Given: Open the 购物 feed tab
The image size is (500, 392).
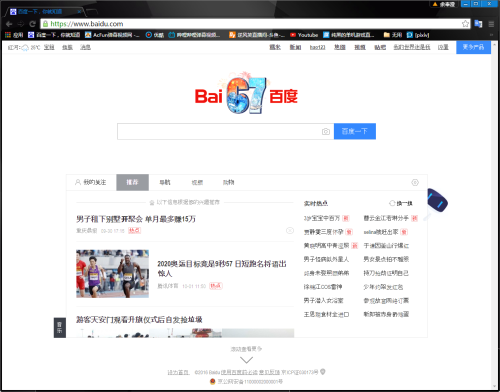Looking at the screenshot, I should (x=229, y=182).
